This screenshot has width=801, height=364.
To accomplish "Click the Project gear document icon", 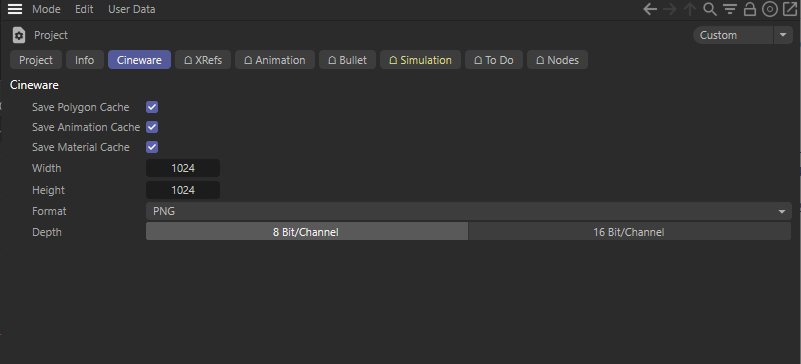I will tap(19, 35).
